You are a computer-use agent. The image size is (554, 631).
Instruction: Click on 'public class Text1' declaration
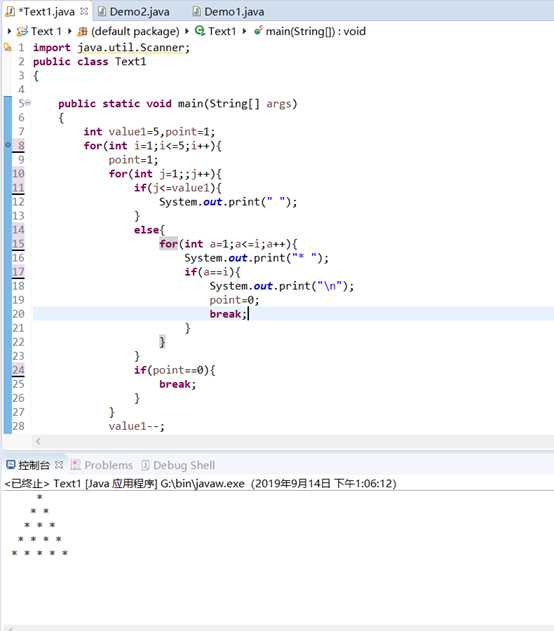point(89,62)
